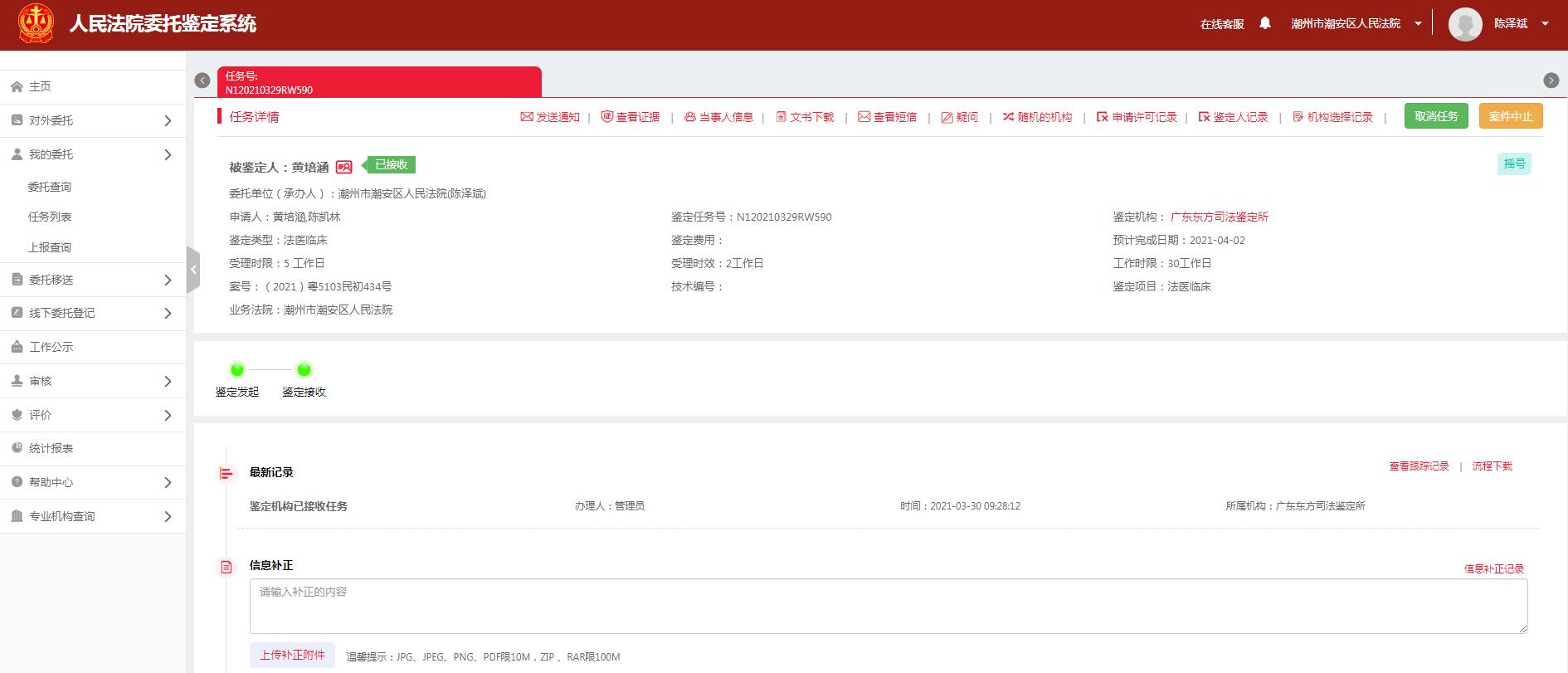Expand the 评价 menu chevron

coord(168,415)
